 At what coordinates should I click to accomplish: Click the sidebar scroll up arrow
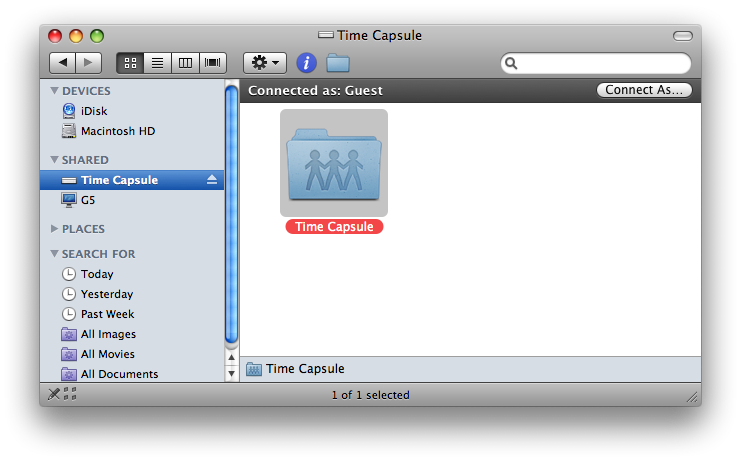pos(232,358)
